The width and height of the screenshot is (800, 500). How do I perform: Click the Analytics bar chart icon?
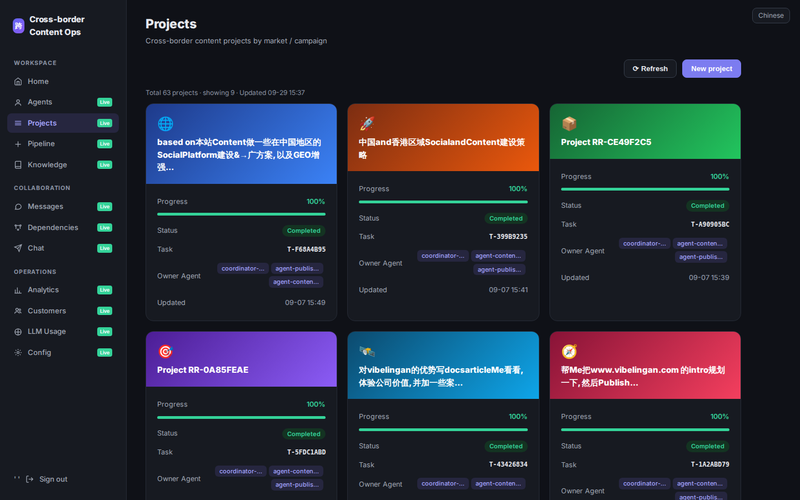pos(18,290)
